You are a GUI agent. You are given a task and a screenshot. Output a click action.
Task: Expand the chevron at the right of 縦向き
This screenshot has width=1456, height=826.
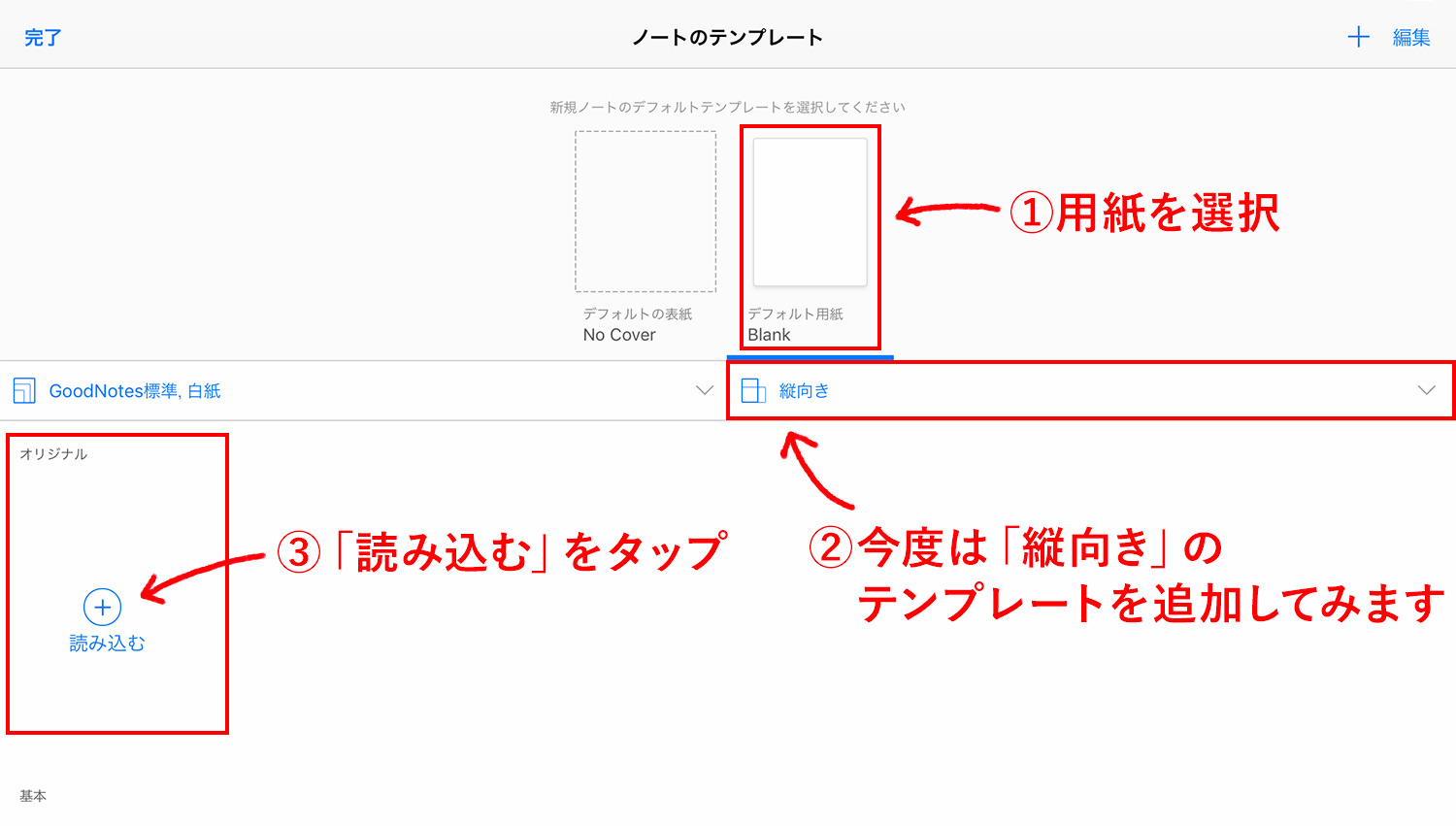pyautogui.click(x=1426, y=390)
